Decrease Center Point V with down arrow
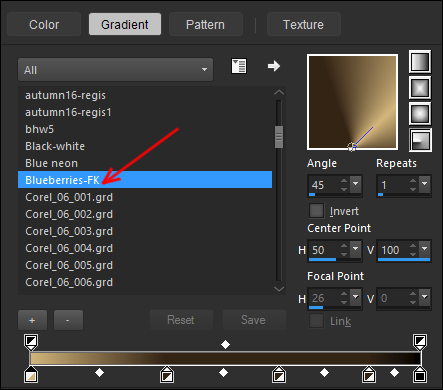This screenshot has width=443, height=390. [413, 254]
